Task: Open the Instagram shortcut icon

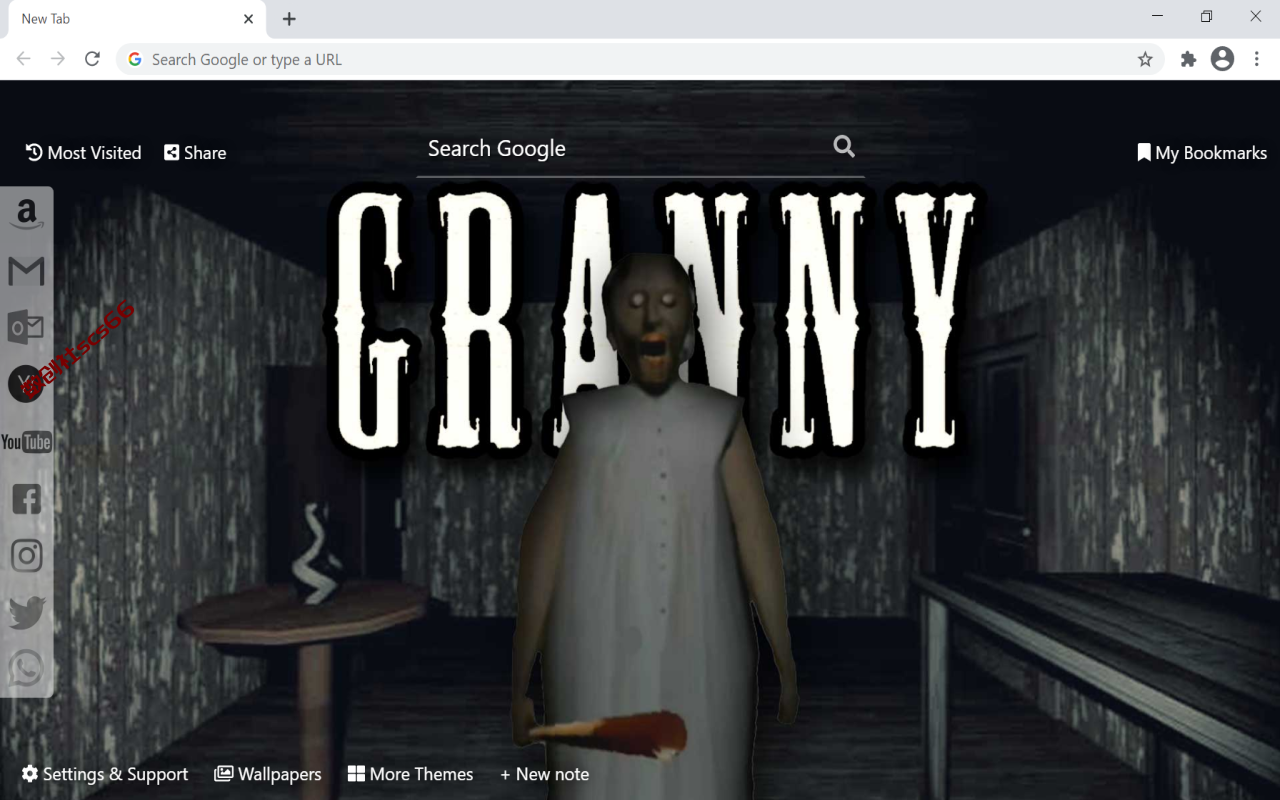Action: tap(26, 556)
